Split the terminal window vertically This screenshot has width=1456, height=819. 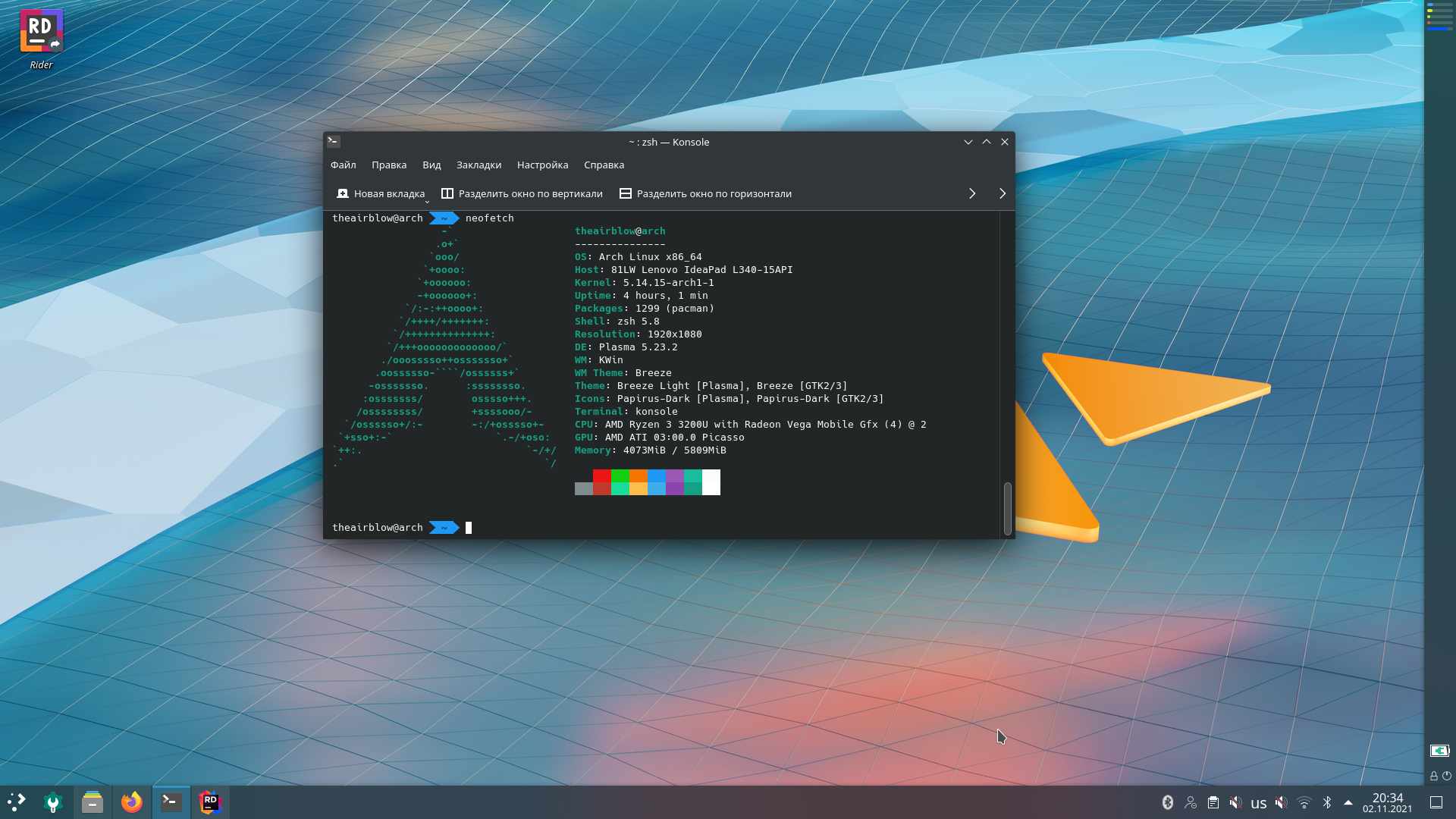522,193
